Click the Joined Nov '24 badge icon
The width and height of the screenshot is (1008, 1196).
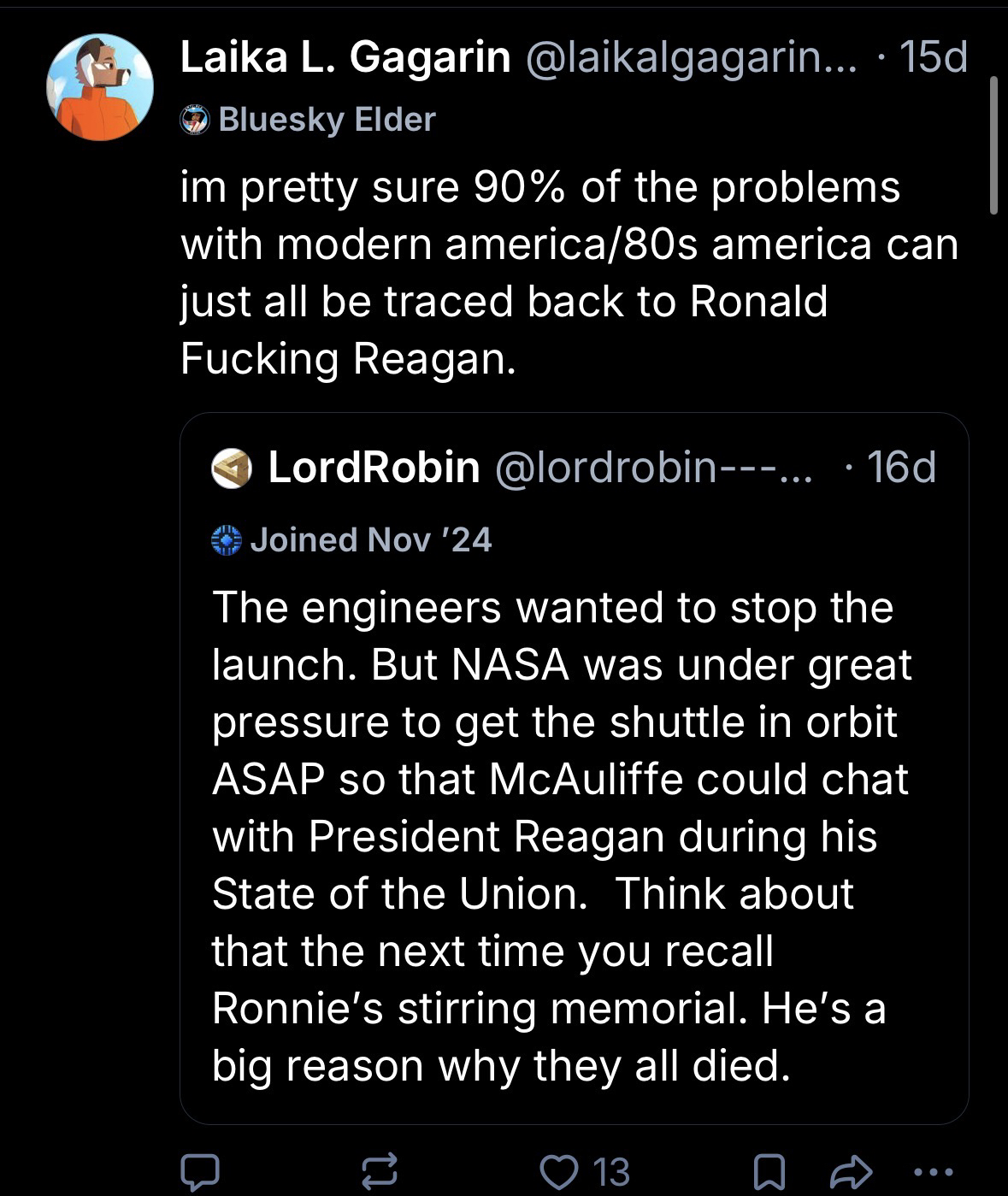tap(227, 539)
